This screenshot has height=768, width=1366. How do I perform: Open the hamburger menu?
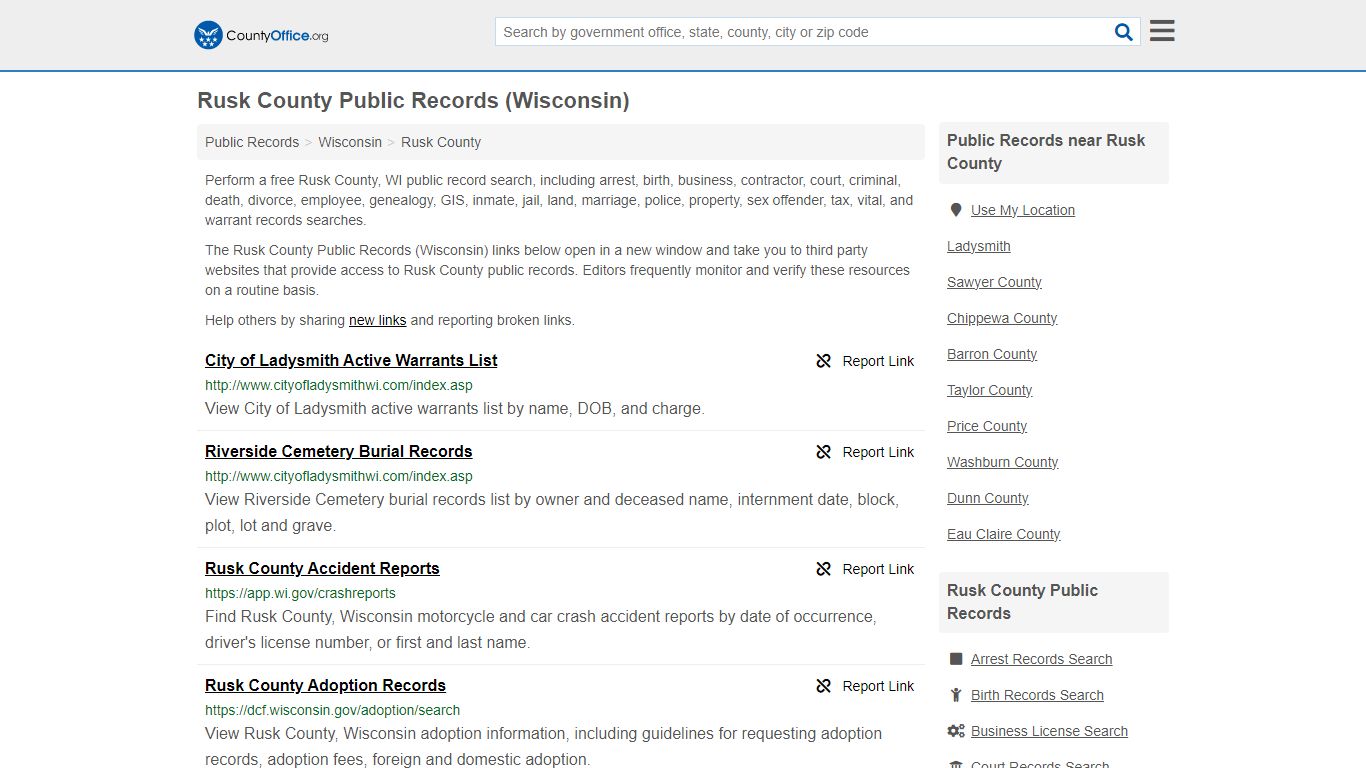click(x=1162, y=31)
